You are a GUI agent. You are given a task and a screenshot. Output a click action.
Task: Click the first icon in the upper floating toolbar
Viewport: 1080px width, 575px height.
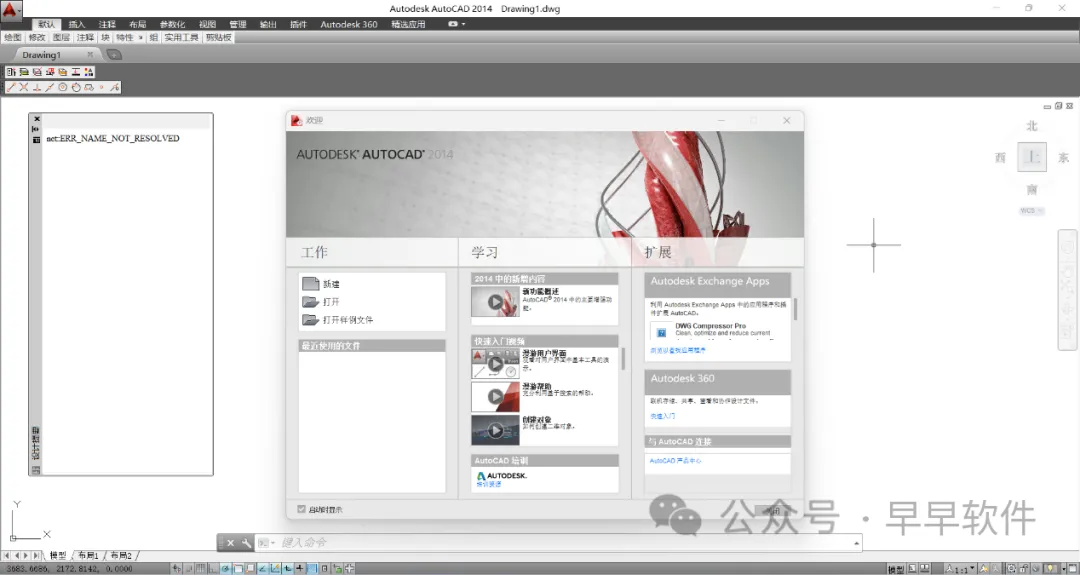10,72
